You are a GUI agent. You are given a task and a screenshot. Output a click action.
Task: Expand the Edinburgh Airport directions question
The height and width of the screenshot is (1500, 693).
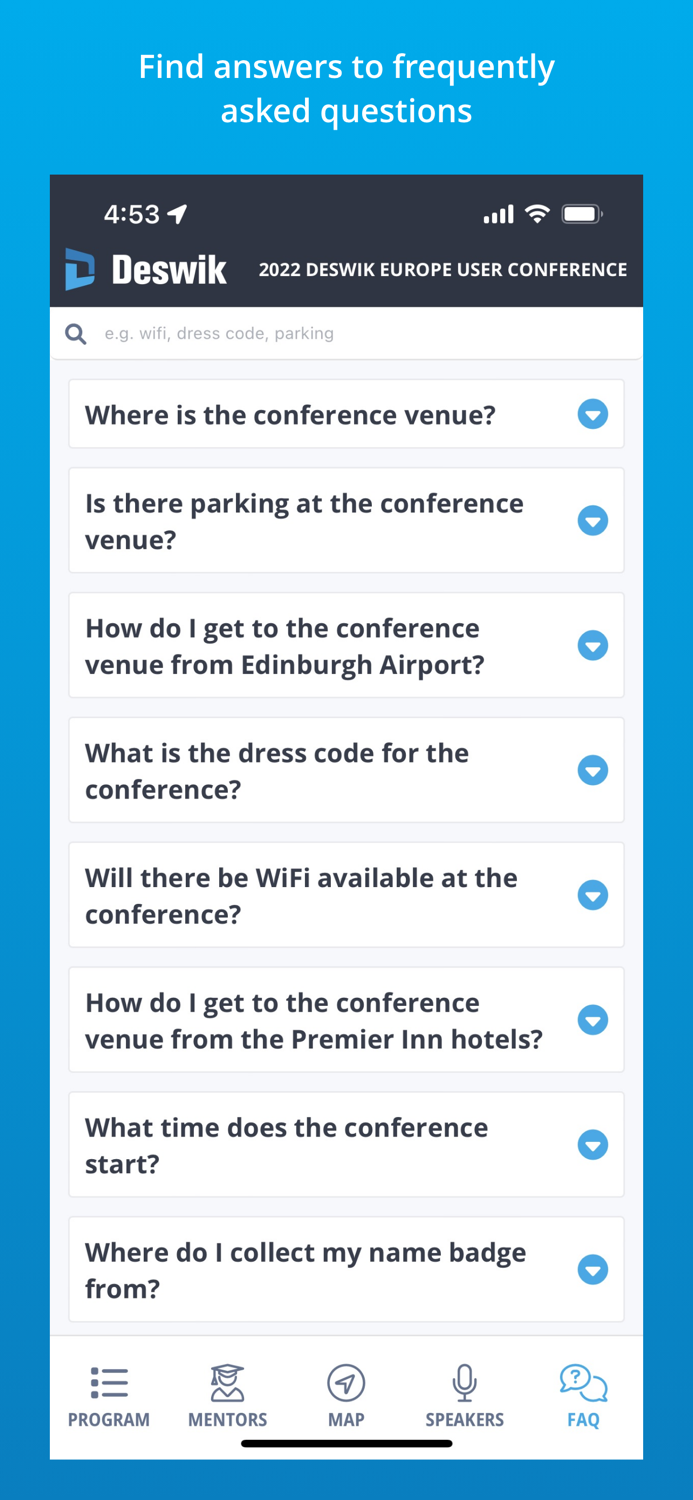[593, 645]
